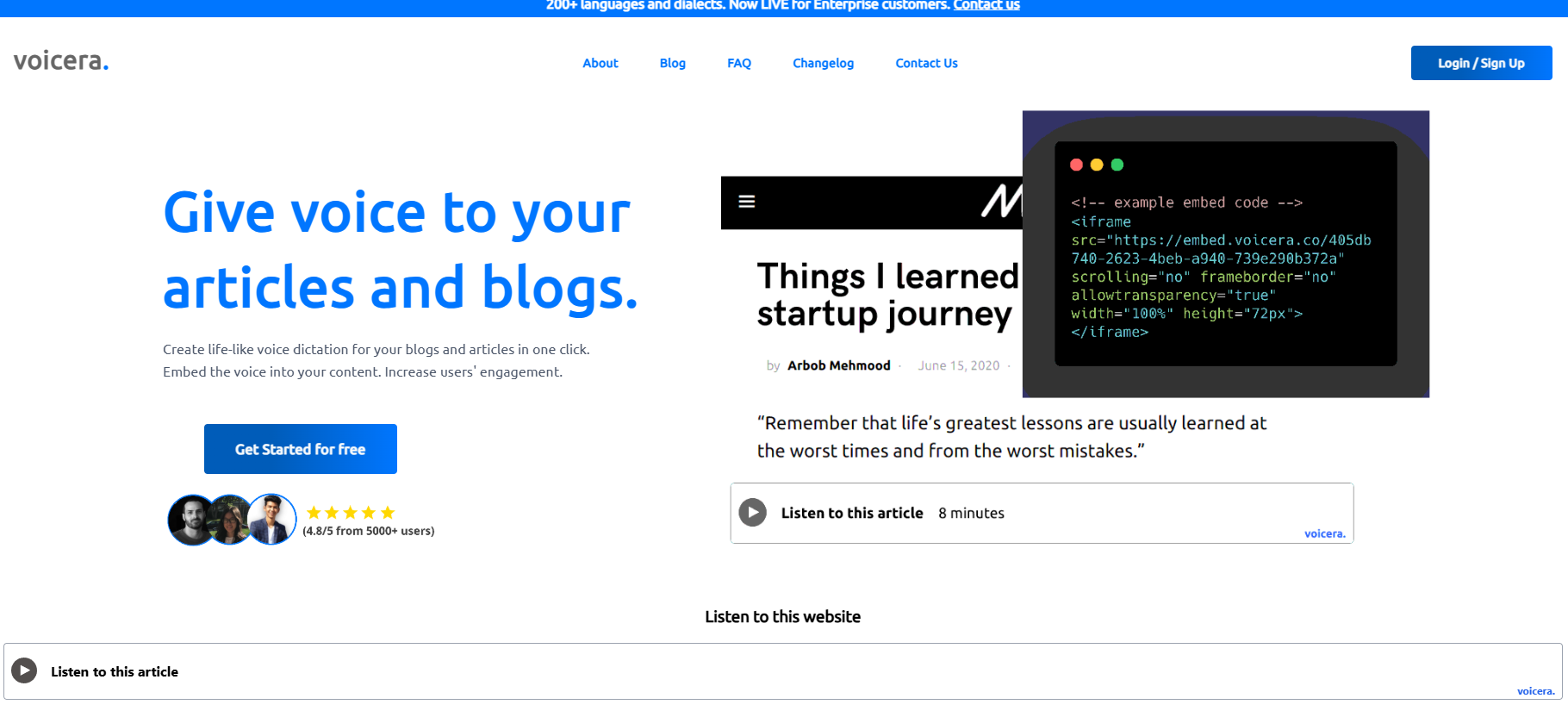Select the first user avatar photo

click(x=191, y=520)
